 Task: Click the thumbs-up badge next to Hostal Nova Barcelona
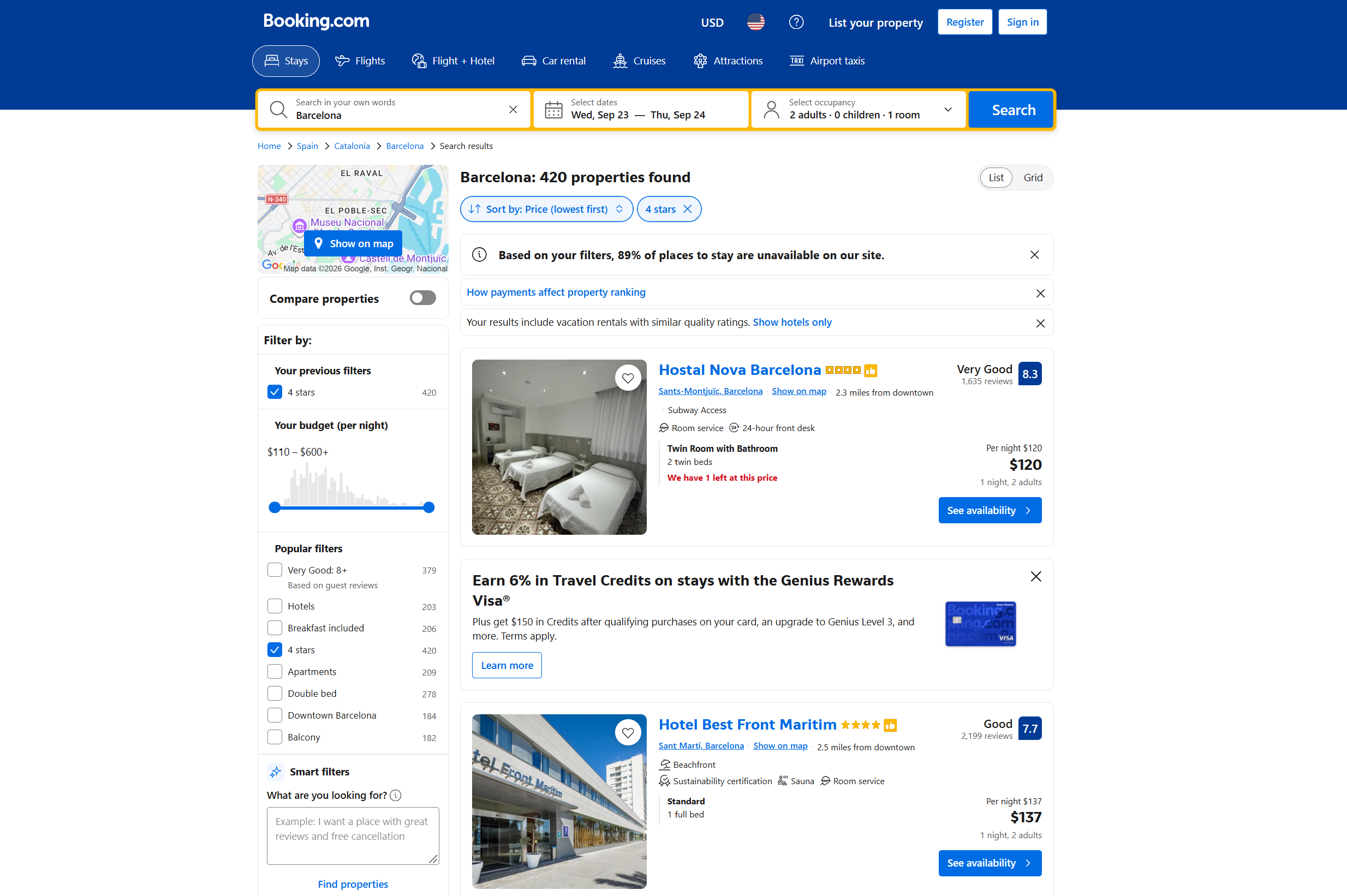click(871, 371)
